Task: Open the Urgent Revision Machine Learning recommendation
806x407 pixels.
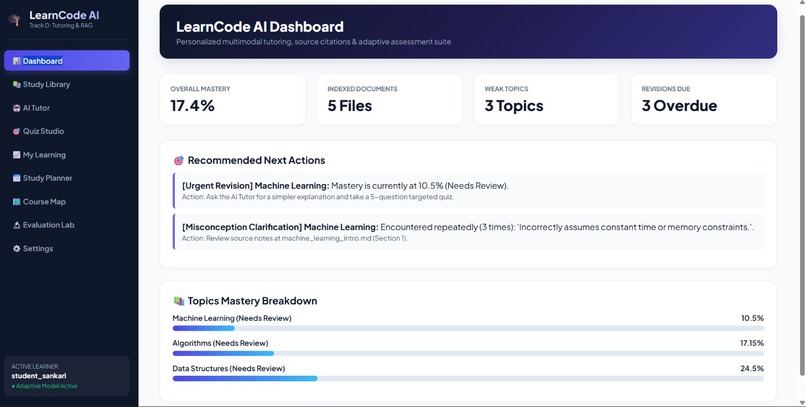Action: click(x=468, y=191)
